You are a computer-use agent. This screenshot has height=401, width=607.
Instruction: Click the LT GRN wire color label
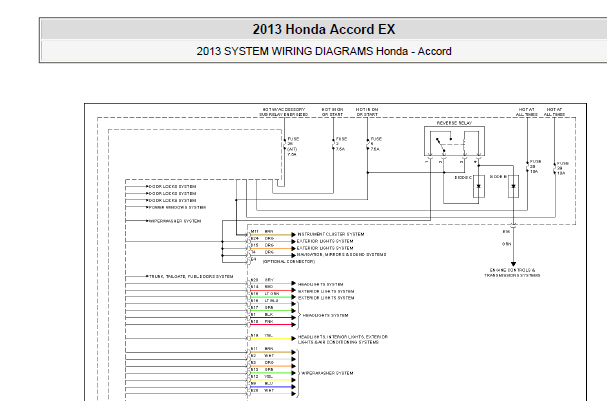(x=271, y=294)
